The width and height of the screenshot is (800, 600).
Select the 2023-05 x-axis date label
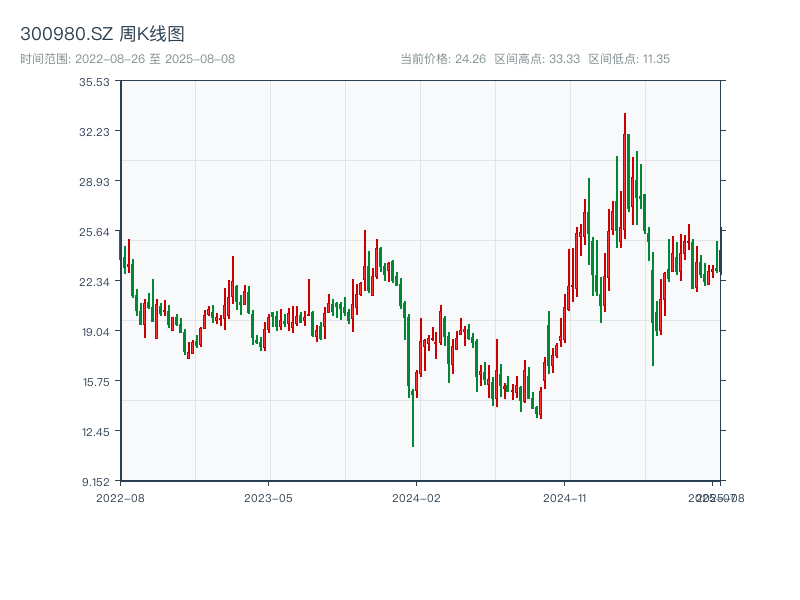(268, 497)
